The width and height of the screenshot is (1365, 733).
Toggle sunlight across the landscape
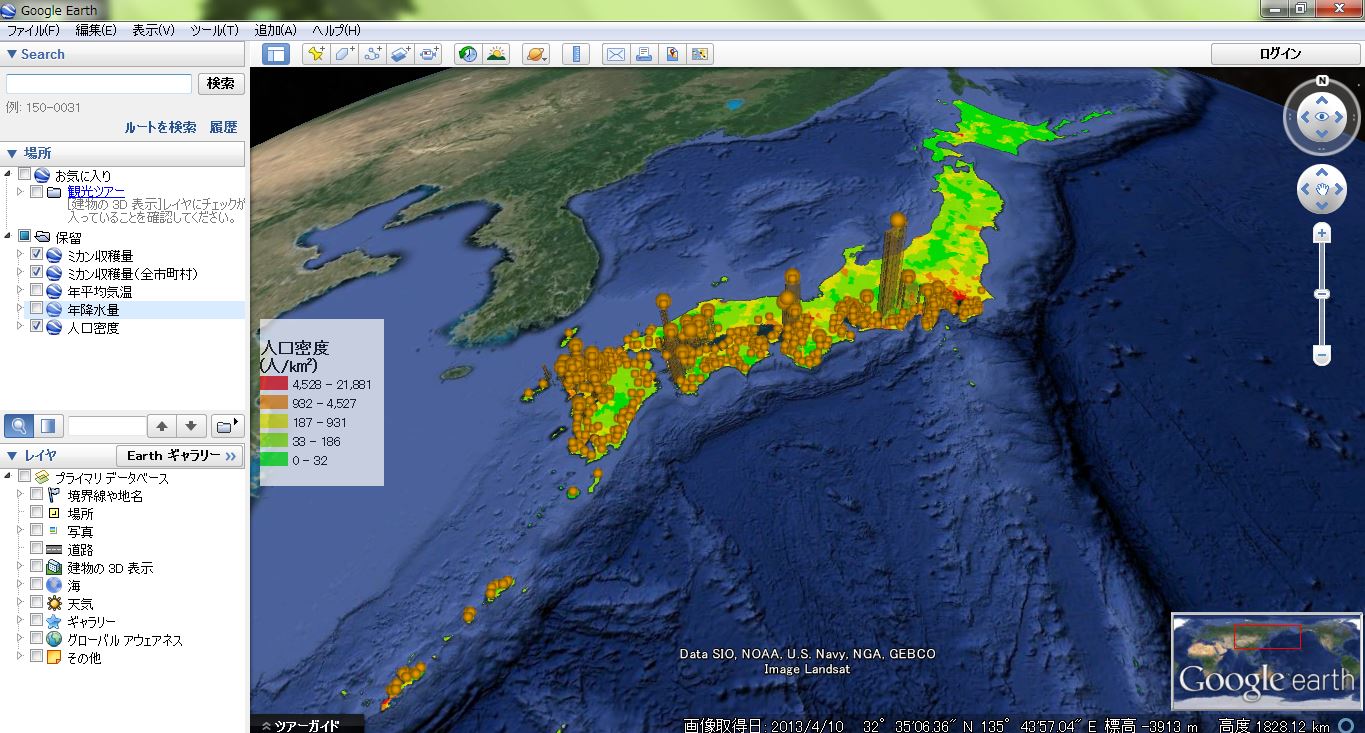[496, 54]
